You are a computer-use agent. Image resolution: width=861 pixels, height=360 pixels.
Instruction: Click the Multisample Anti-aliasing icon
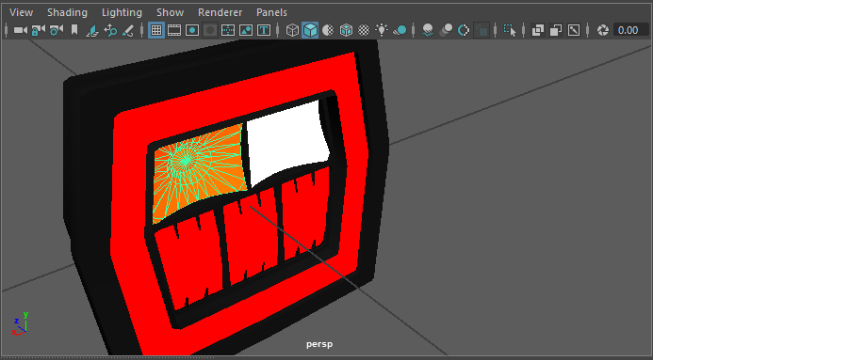pyautogui.click(x=464, y=30)
